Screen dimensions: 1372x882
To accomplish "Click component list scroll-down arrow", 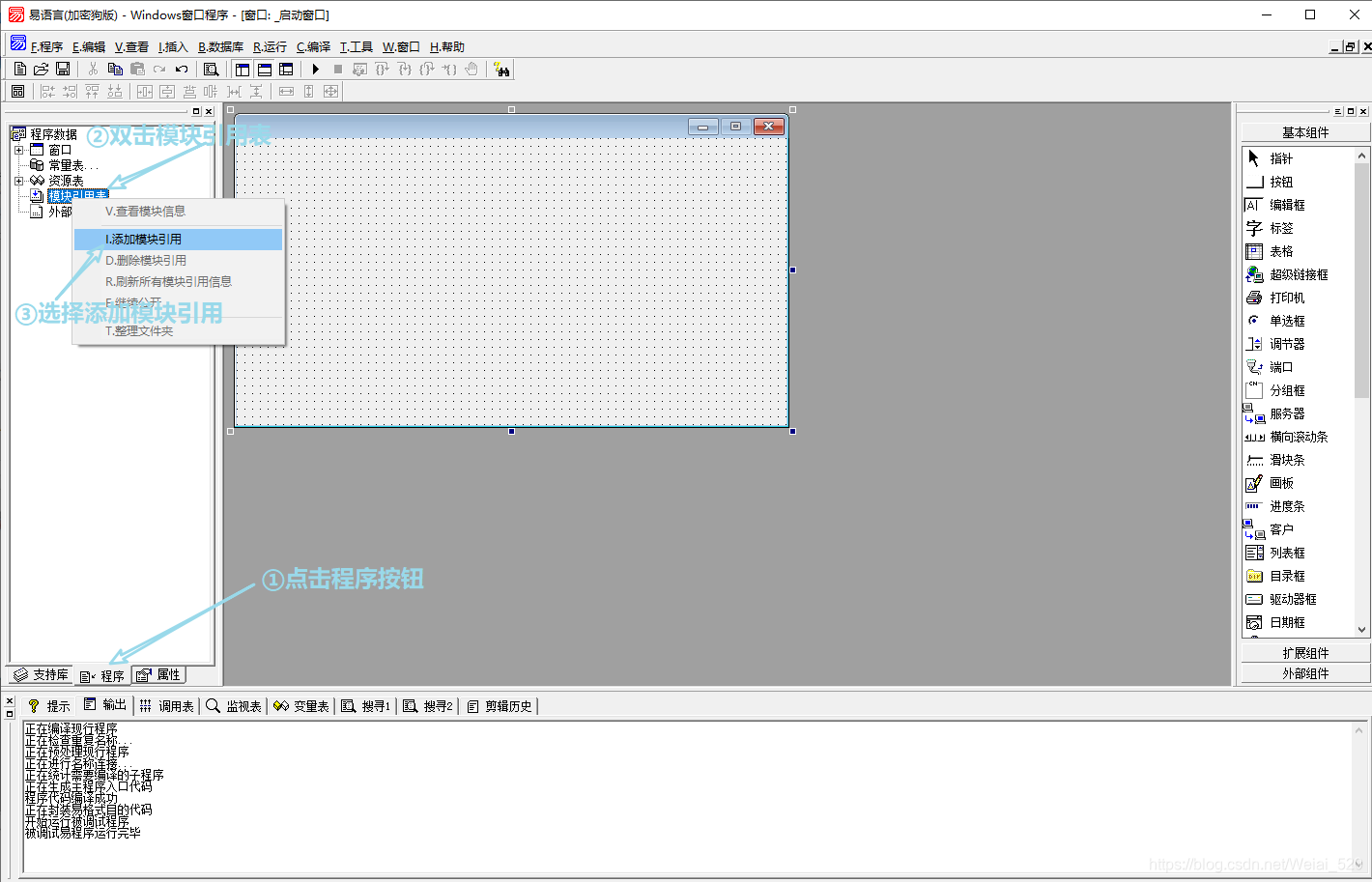I will [x=1362, y=629].
